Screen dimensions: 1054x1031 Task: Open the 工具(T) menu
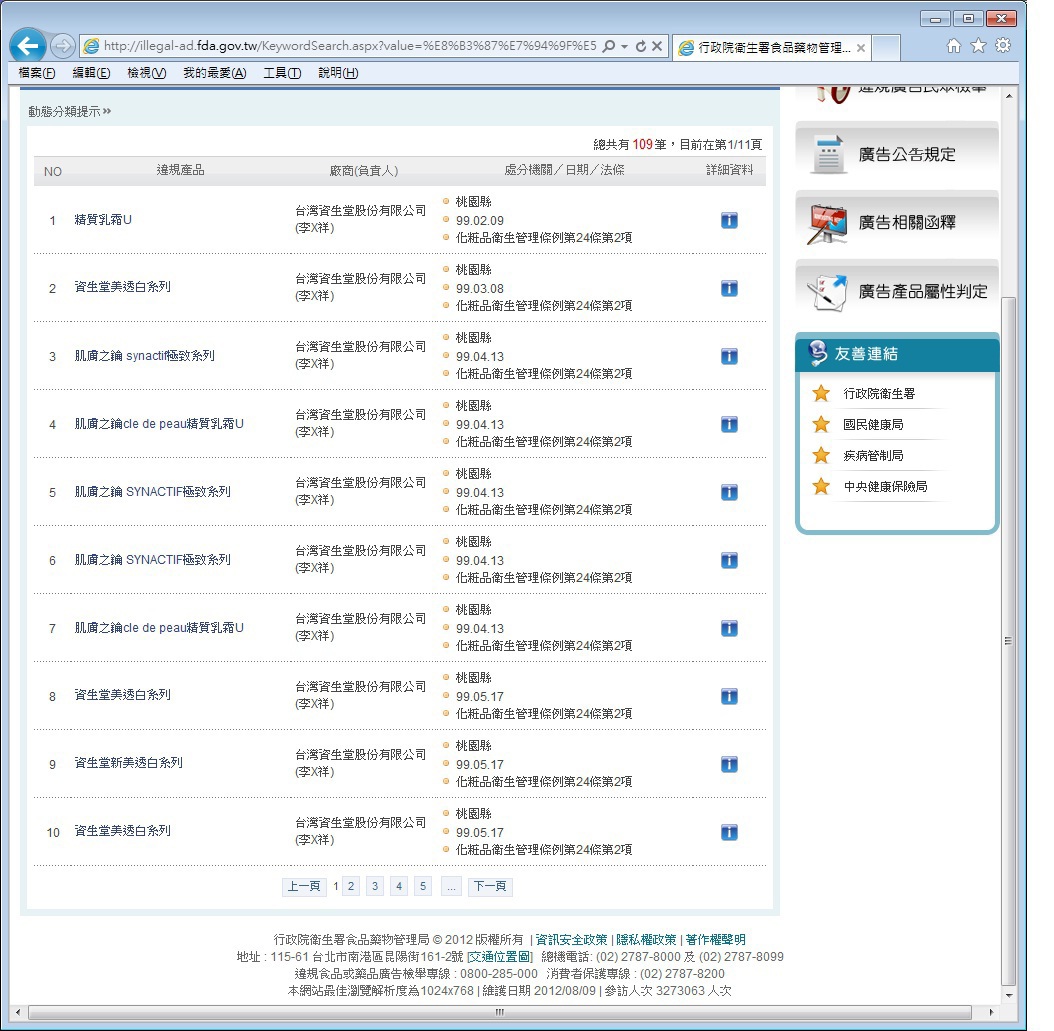click(x=282, y=73)
